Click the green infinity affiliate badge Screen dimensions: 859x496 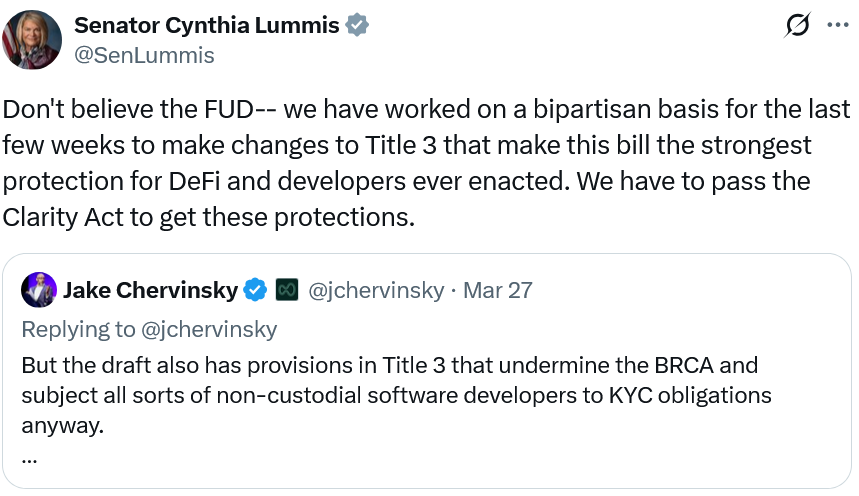(287, 291)
